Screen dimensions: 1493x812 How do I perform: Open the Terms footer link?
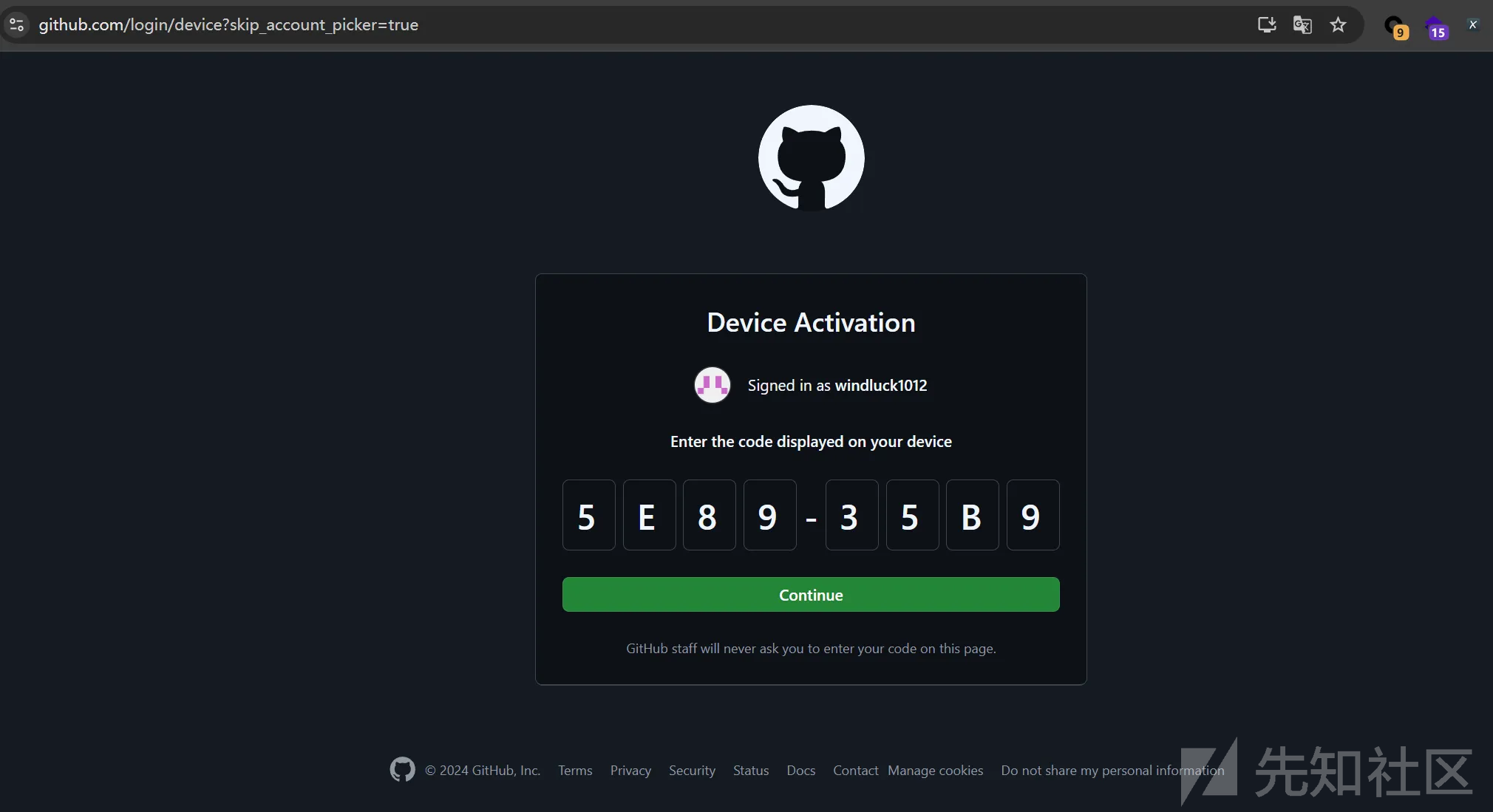(575, 771)
